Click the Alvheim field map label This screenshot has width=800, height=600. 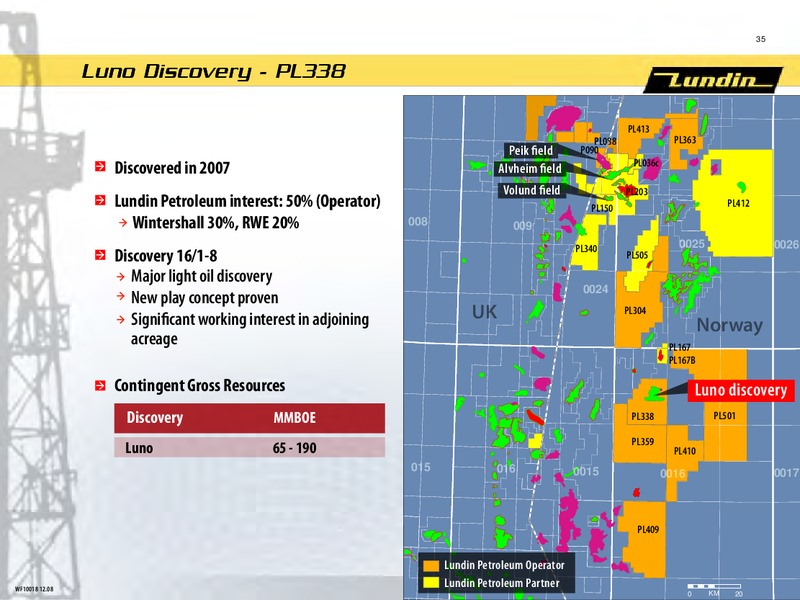530,169
